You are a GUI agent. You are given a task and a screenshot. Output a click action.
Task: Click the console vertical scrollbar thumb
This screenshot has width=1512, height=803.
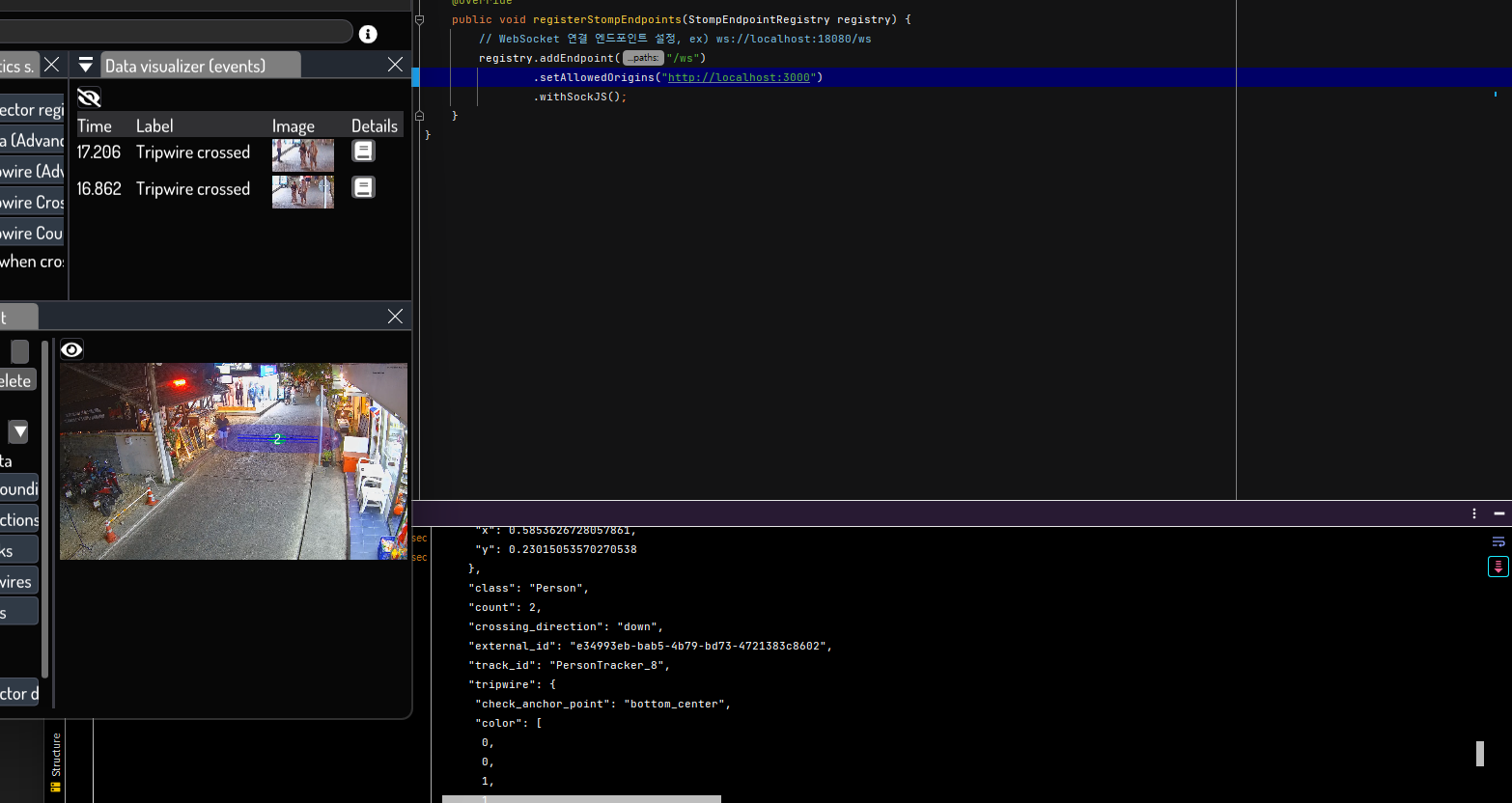coord(1480,754)
